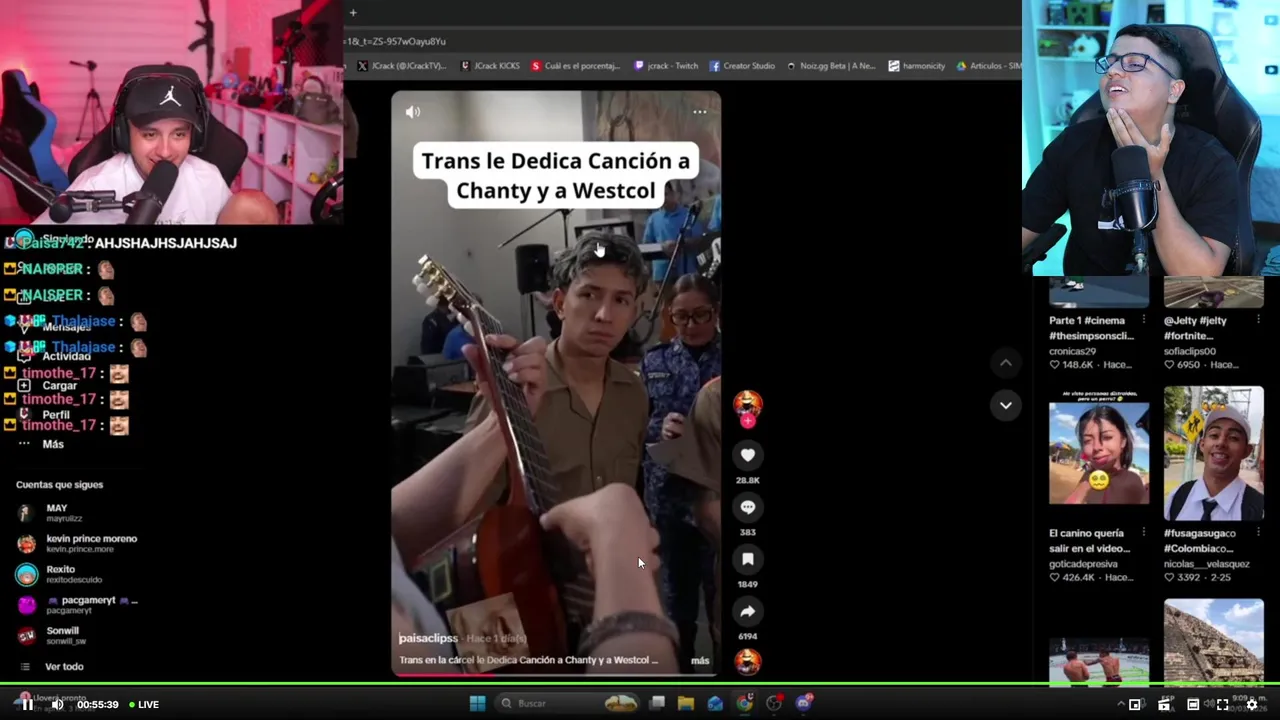Image resolution: width=1280 pixels, height=720 pixels.
Task: Open '@Jelty #jelty #fortnite' video title
Action: pos(1197,328)
